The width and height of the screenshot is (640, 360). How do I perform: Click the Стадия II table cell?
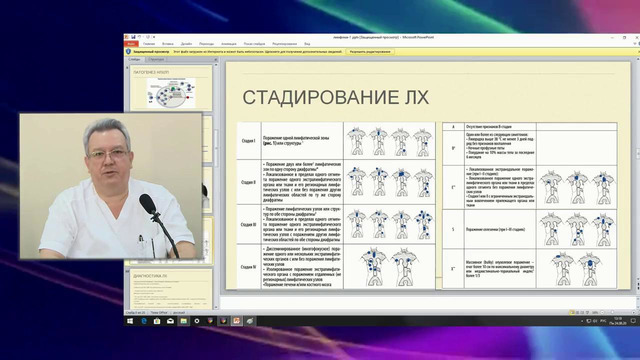coord(249,182)
